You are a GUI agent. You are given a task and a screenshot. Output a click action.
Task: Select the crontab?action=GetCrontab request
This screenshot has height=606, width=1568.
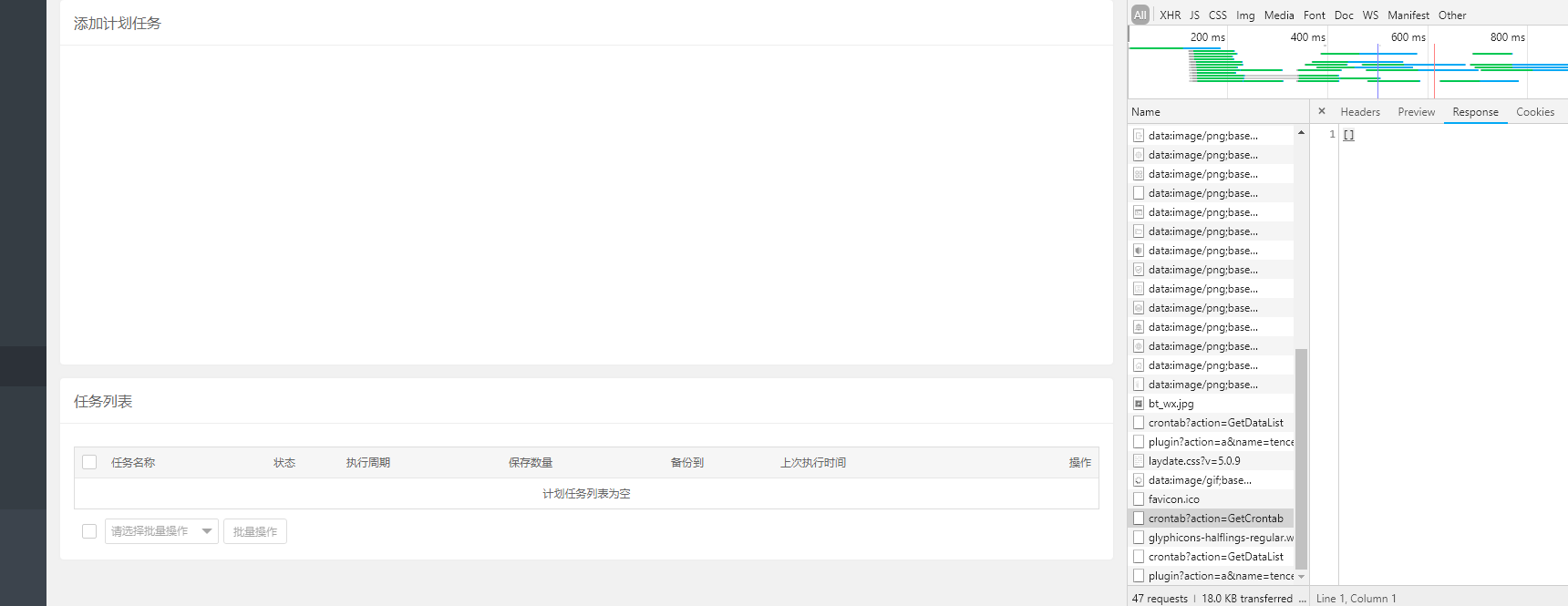(x=1211, y=519)
